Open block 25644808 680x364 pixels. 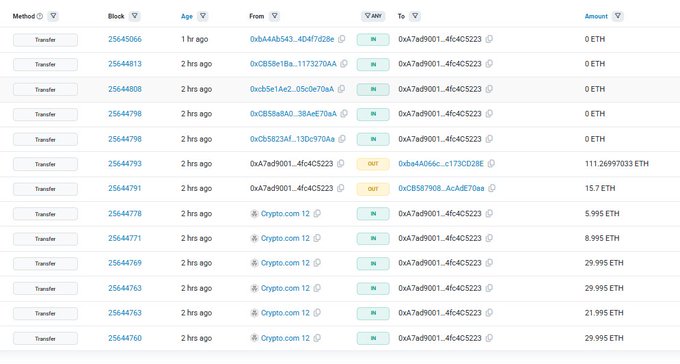[125, 89]
